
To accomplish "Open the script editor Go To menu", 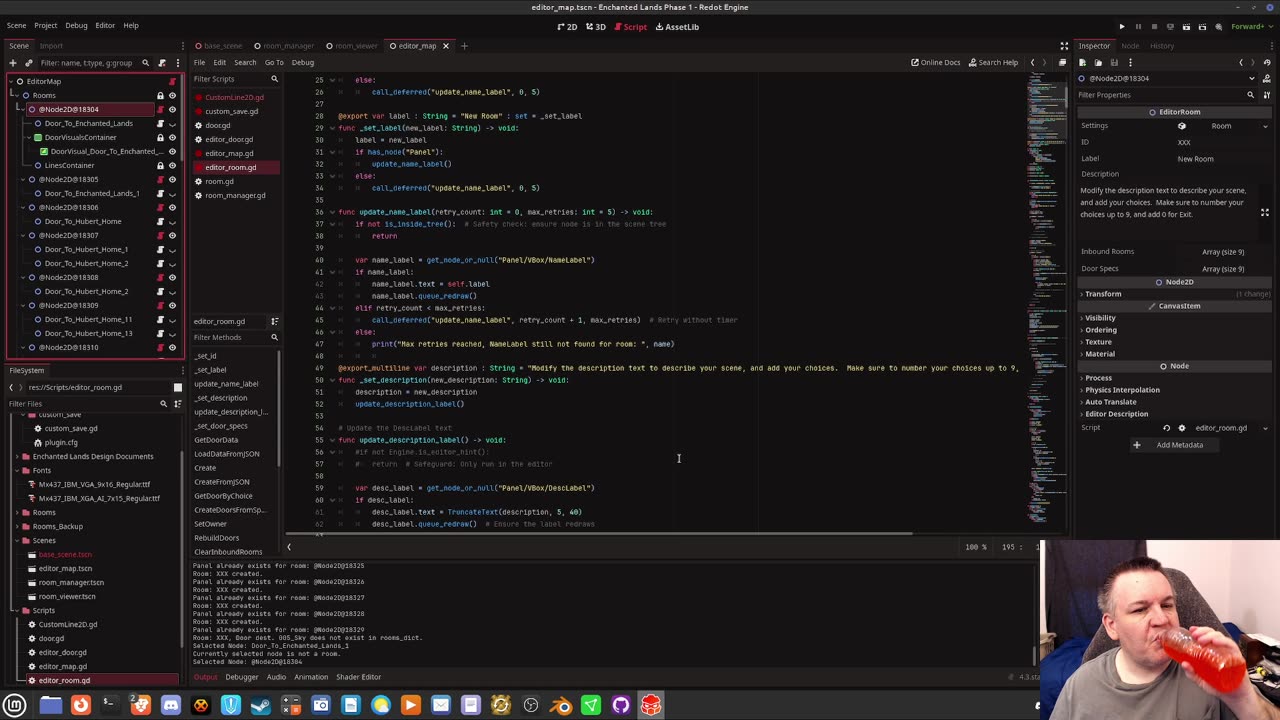I will pyautogui.click(x=274, y=62).
